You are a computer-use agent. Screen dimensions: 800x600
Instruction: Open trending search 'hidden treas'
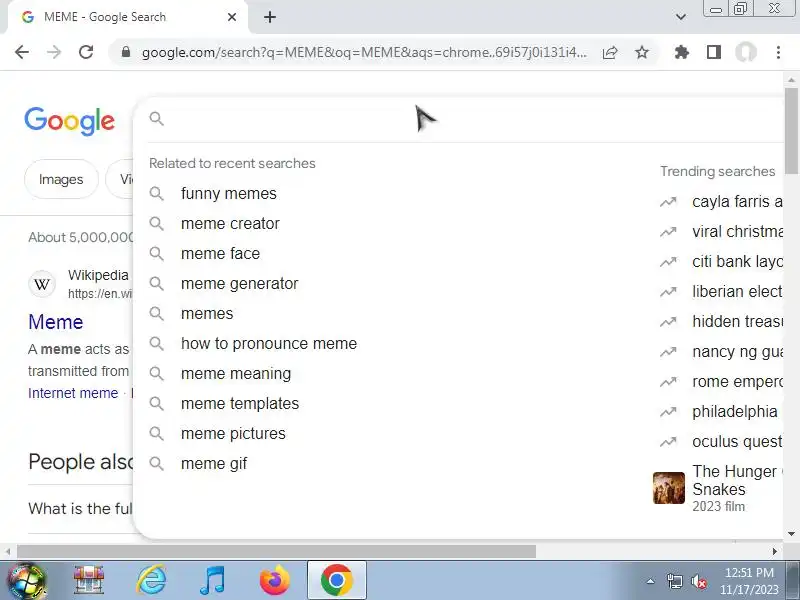coord(737,322)
